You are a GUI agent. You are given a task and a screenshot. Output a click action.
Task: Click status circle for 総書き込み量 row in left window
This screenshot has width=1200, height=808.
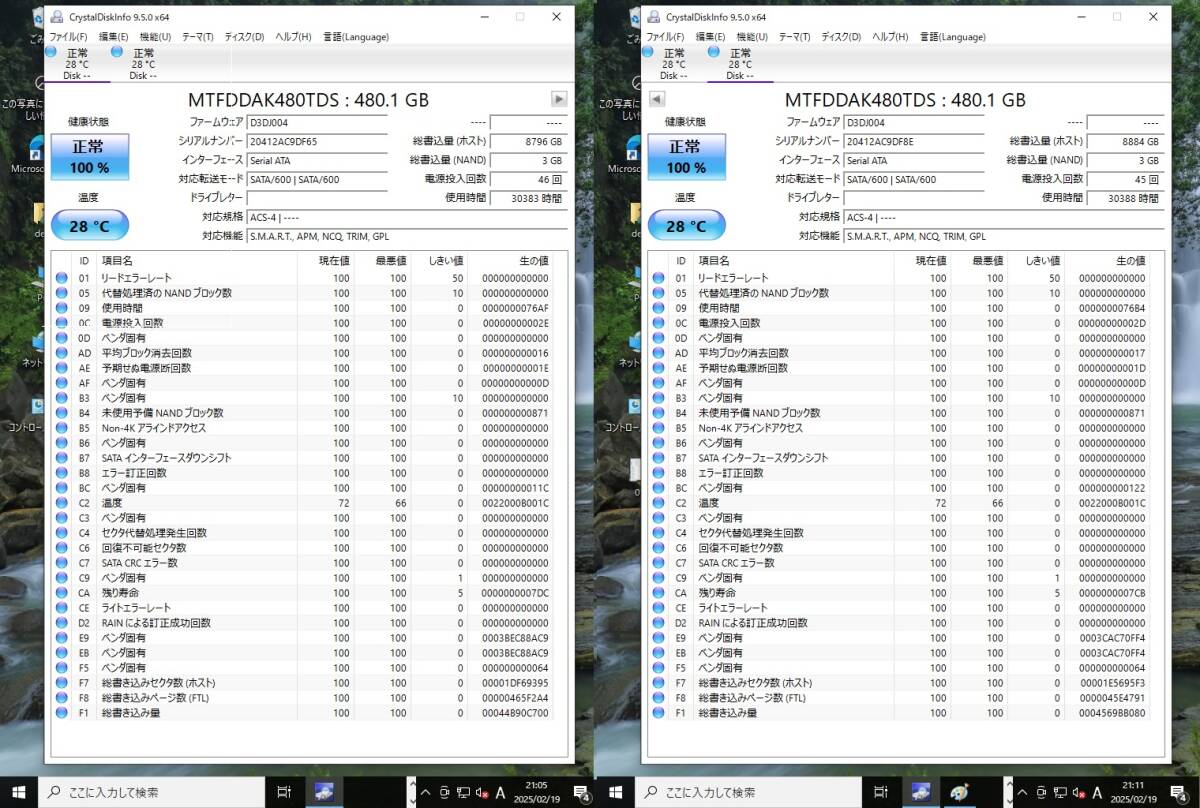(61, 713)
